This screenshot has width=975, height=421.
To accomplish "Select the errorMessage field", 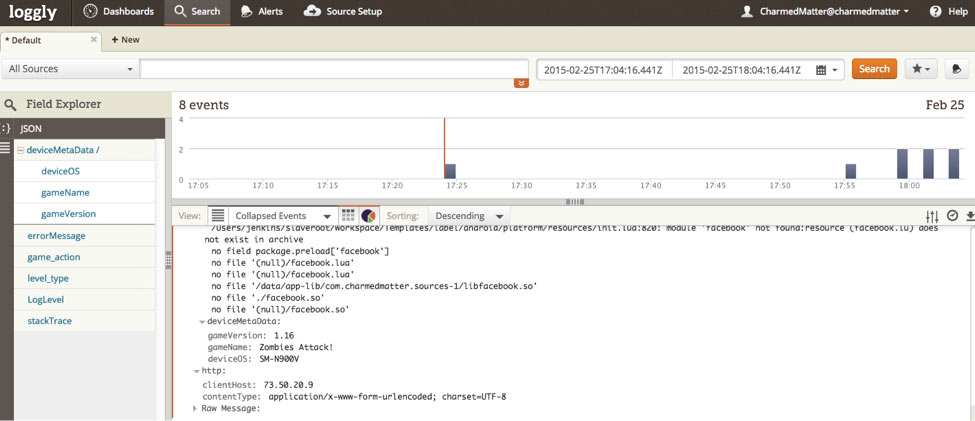I will tap(56, 236).
